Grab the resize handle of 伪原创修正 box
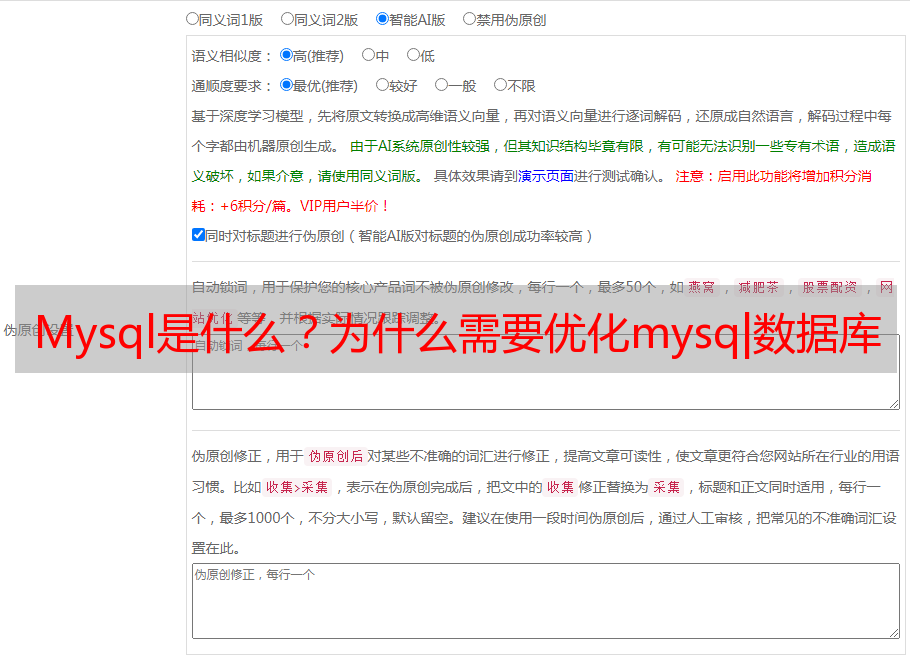 pyautogui.click(x=894, y=633)
